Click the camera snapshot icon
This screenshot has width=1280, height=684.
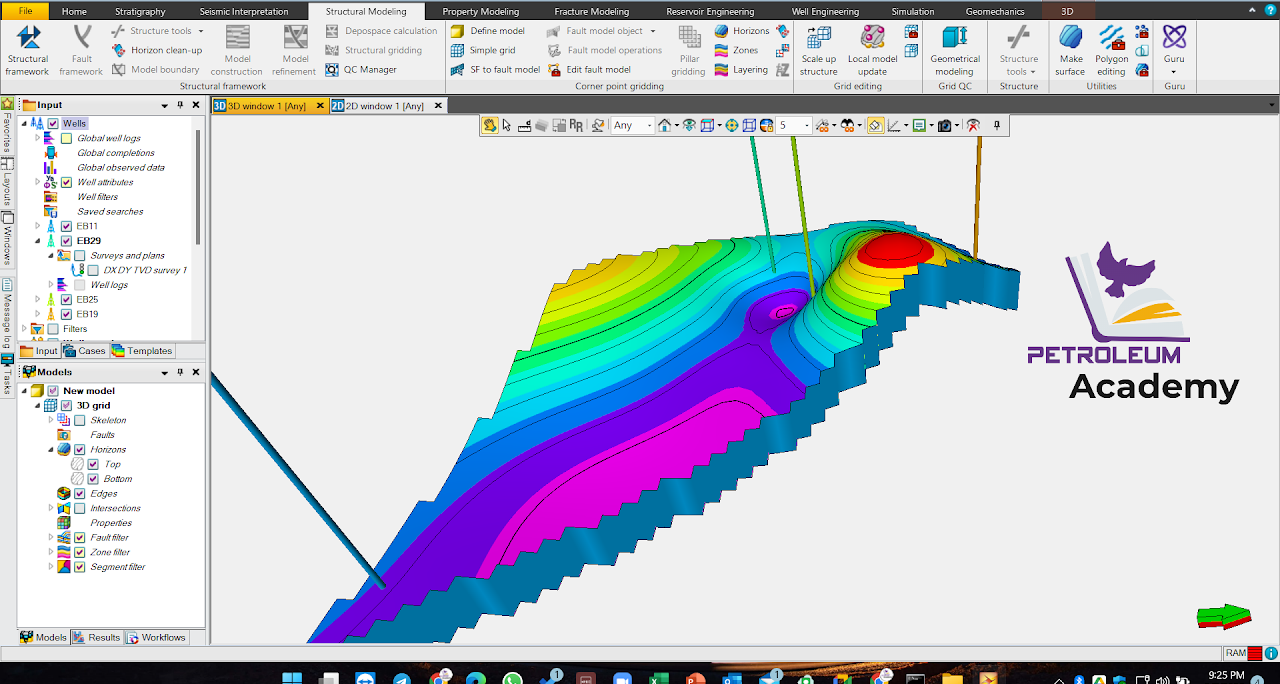click(943, 125)
